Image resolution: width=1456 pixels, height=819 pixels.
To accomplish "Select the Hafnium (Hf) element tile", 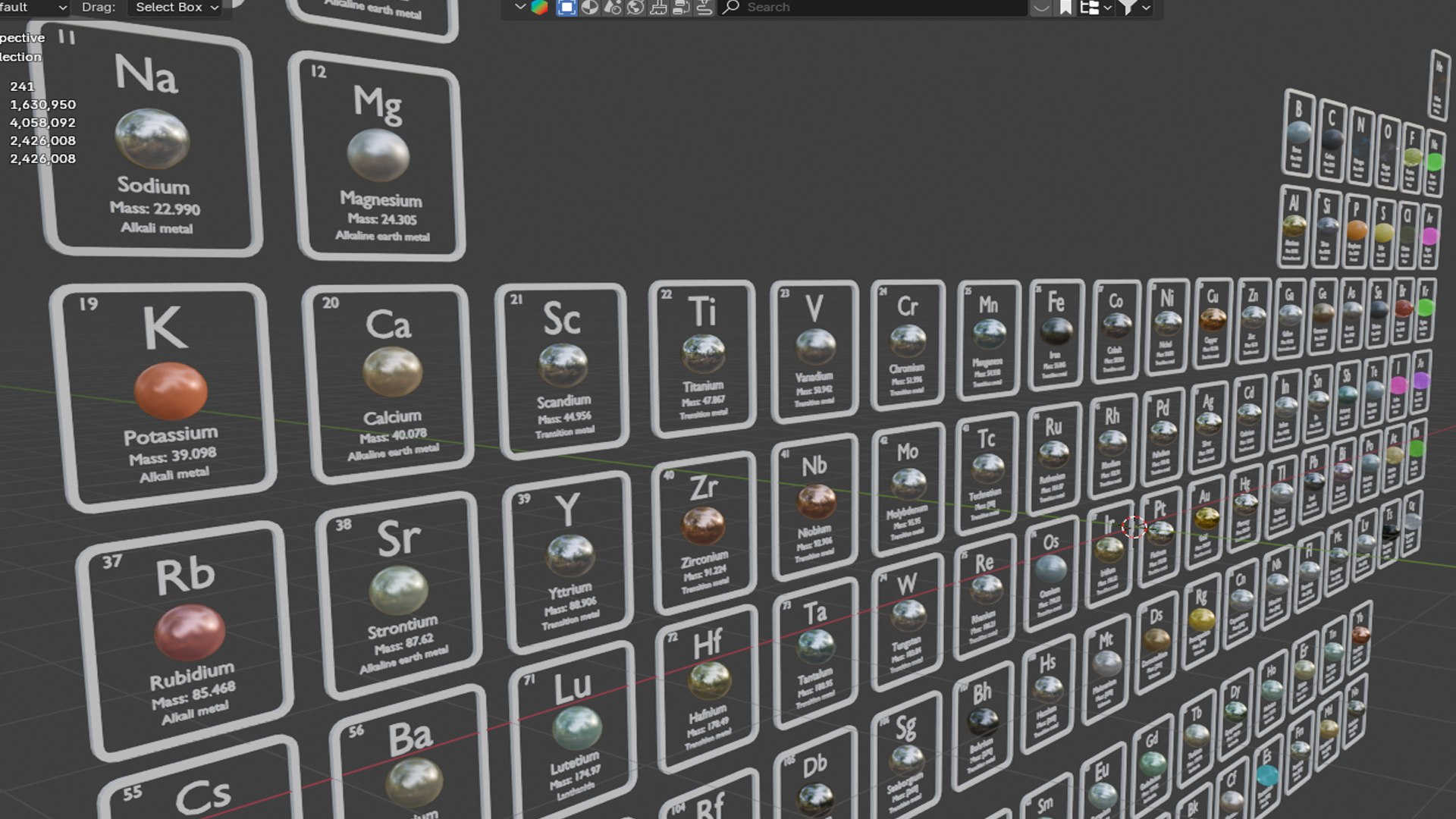I will [708, 689].
